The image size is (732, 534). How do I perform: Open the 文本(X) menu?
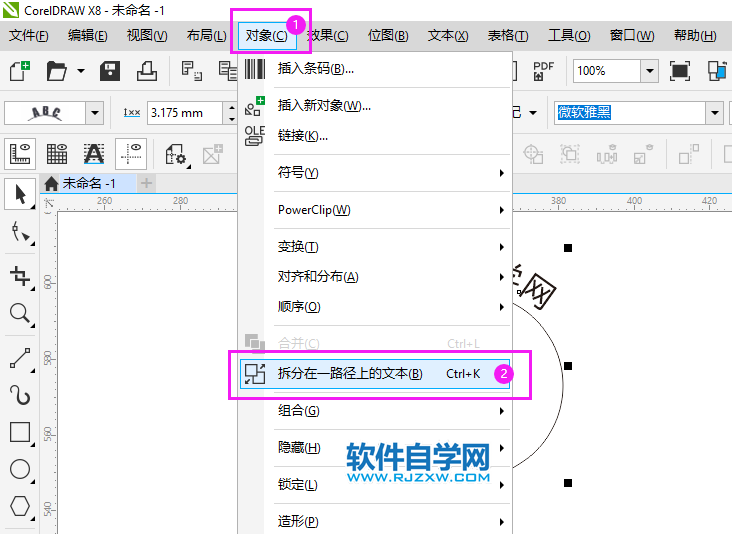(448, 35)
